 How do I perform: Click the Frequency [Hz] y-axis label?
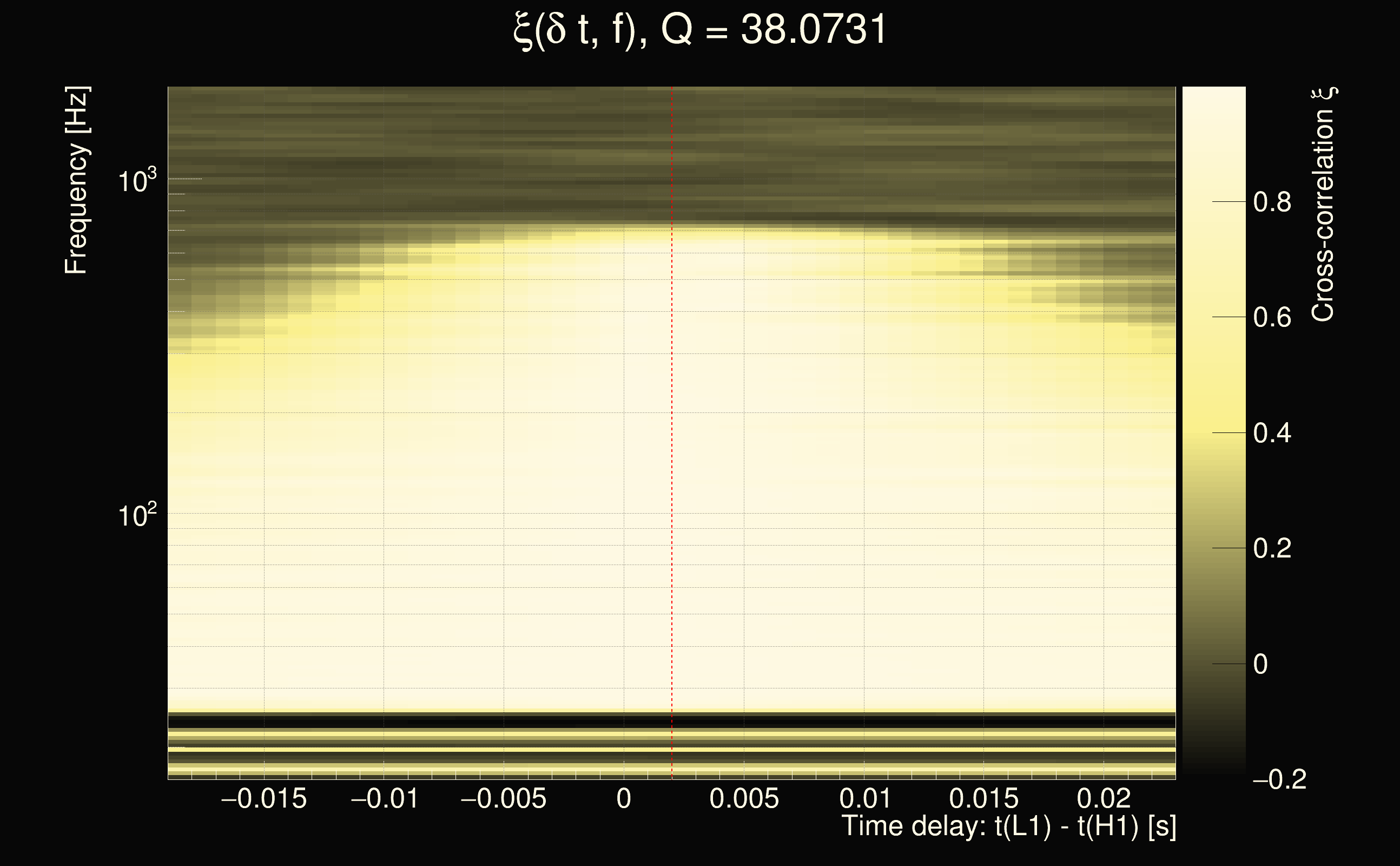(x=76, y=180)
